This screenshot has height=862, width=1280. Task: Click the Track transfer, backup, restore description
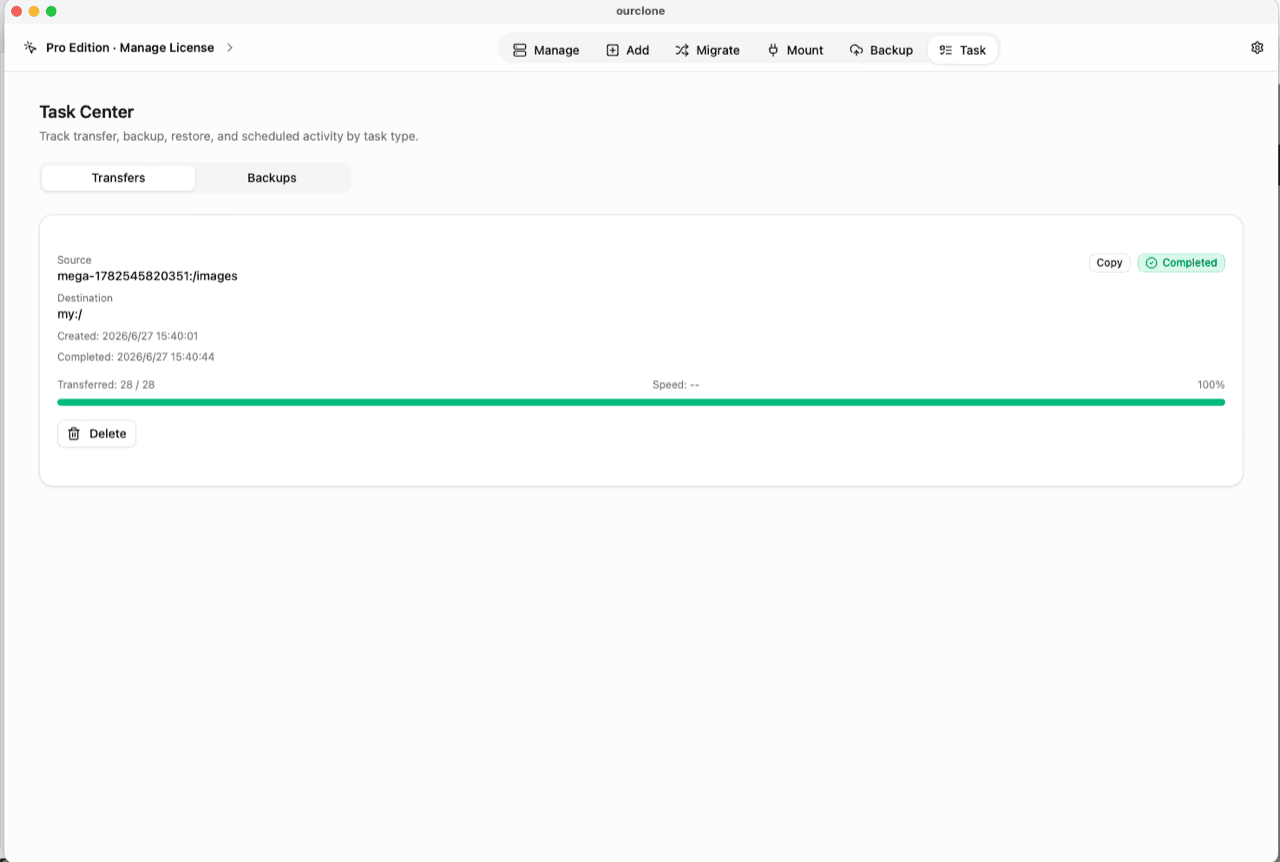(229, 136)
